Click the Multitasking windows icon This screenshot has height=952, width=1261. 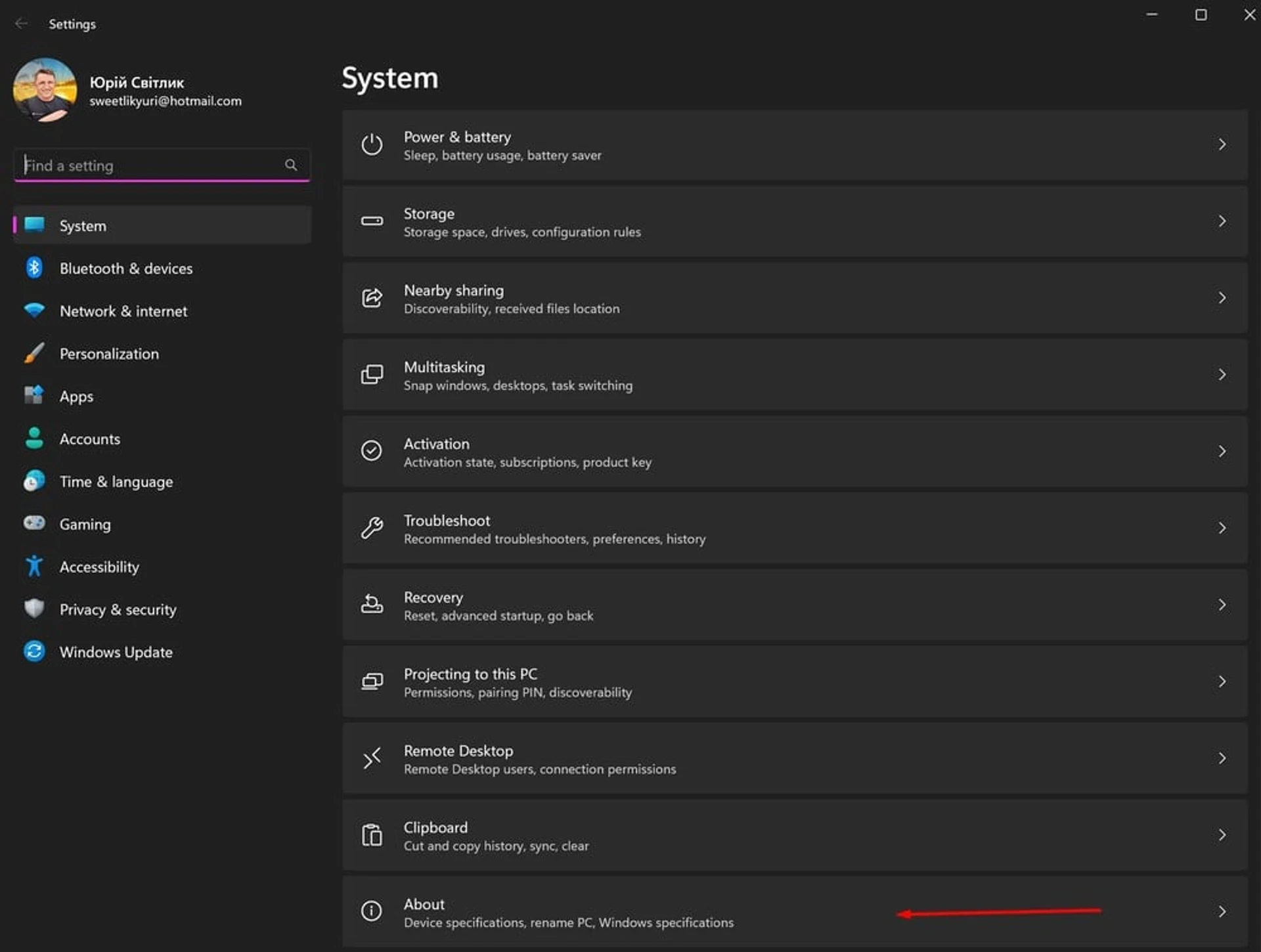click(372, 374)
